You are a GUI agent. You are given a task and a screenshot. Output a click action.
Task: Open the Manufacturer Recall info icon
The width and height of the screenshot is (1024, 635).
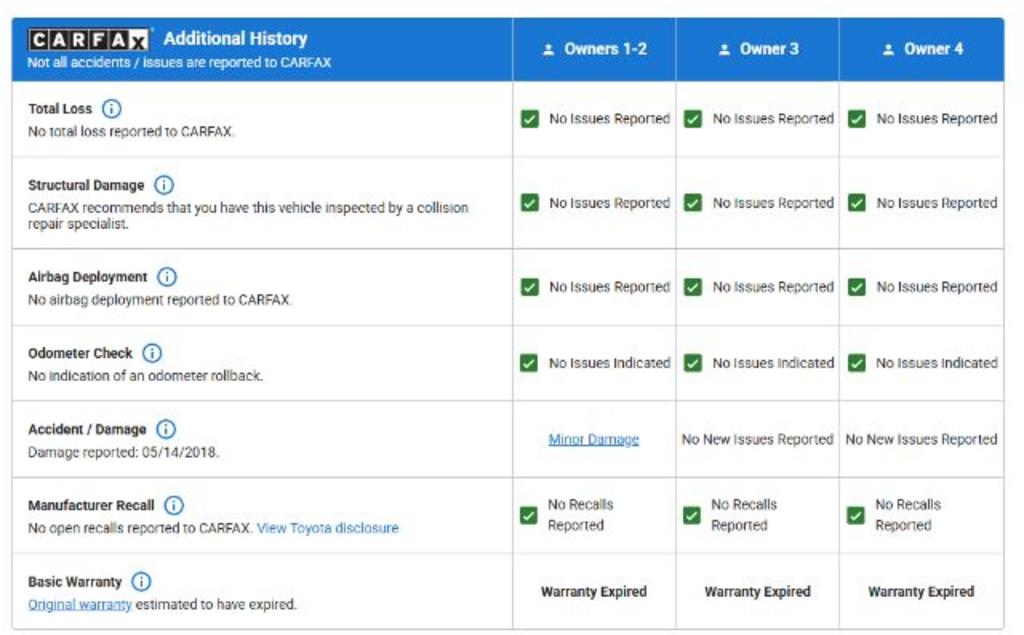click(174, 506)
